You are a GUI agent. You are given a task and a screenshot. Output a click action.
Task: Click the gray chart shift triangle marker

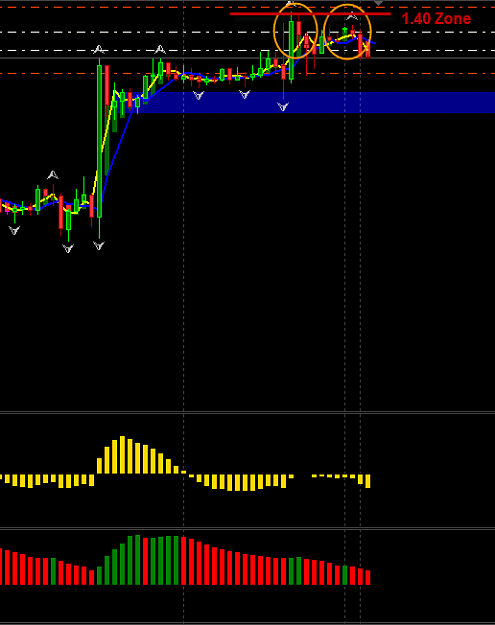coord(378,3)
